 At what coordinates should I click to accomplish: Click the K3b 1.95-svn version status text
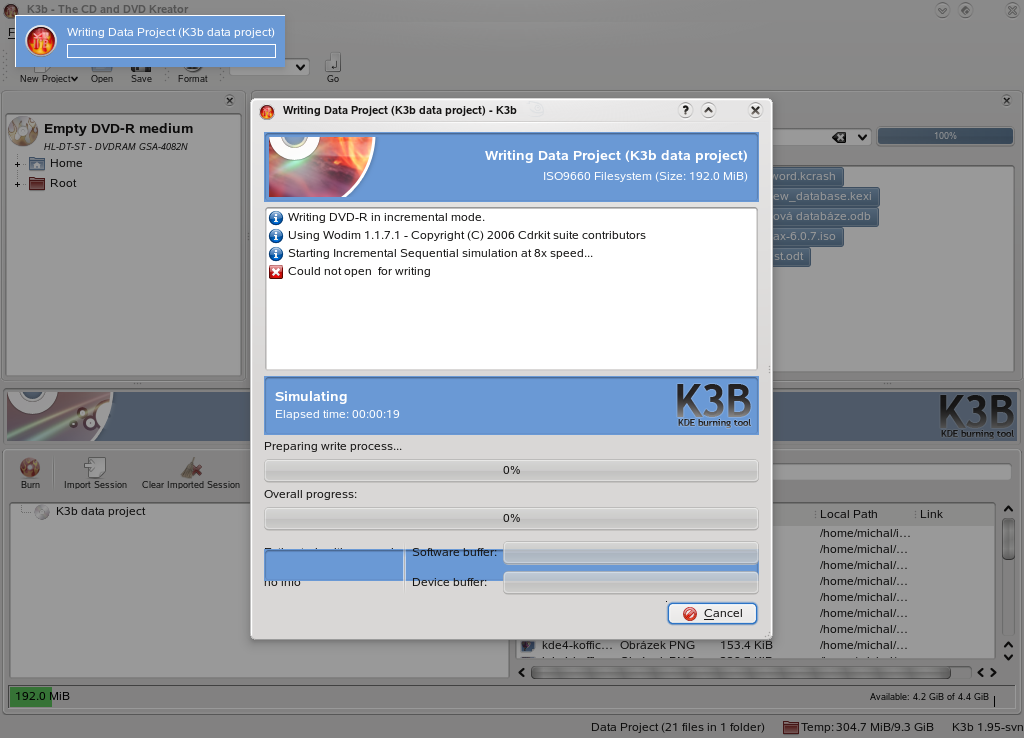987,727
